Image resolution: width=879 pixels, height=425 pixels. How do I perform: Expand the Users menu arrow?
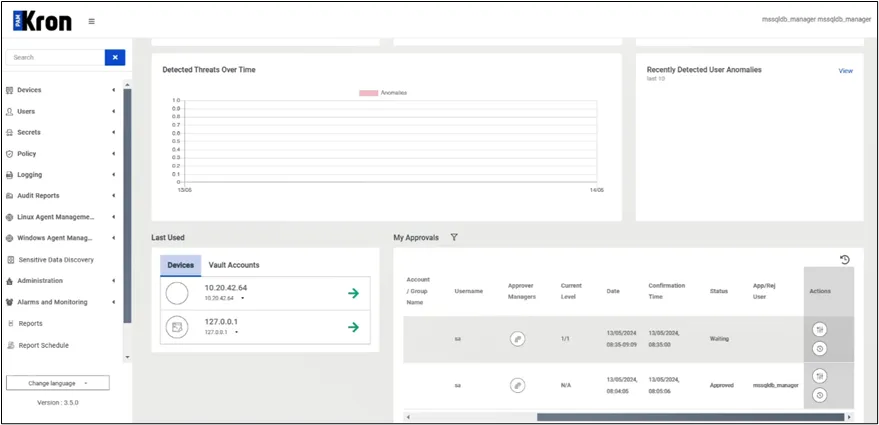click(113, 111)
